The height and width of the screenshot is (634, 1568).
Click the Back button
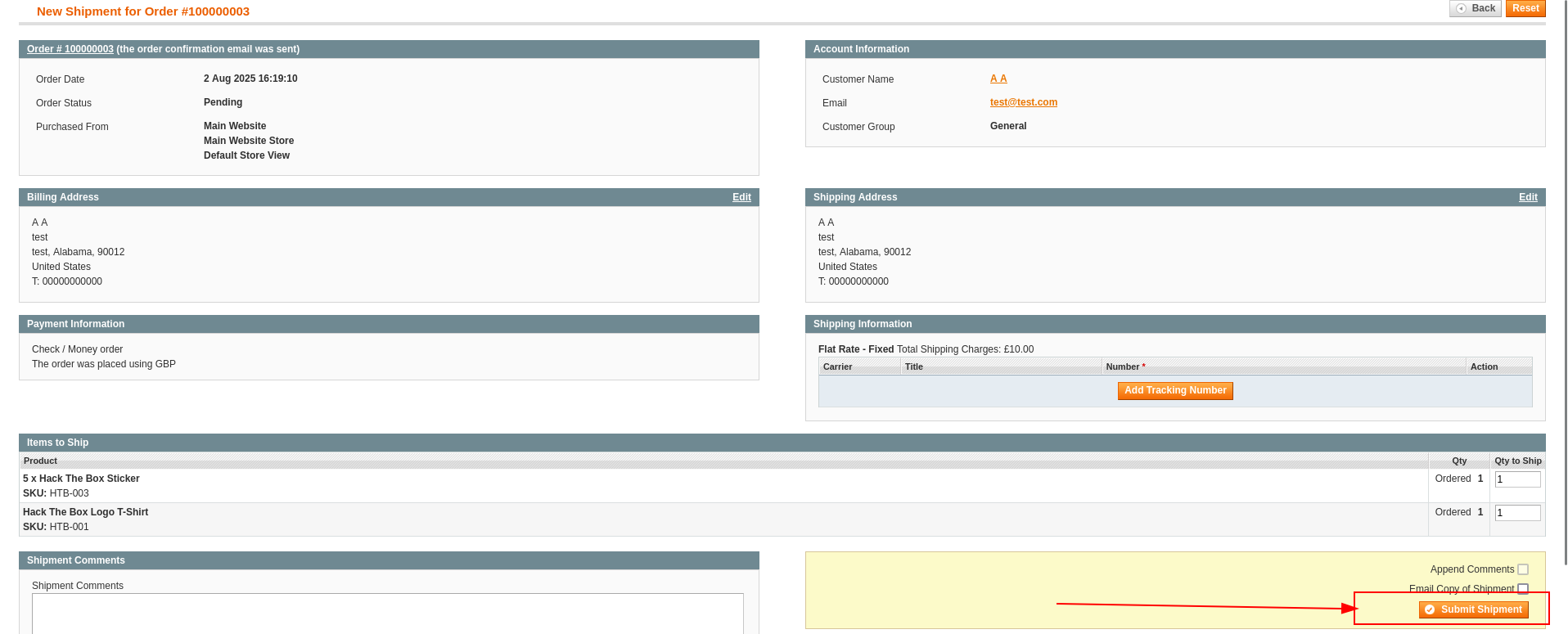pyautogui.click(x=1475, y=8)
